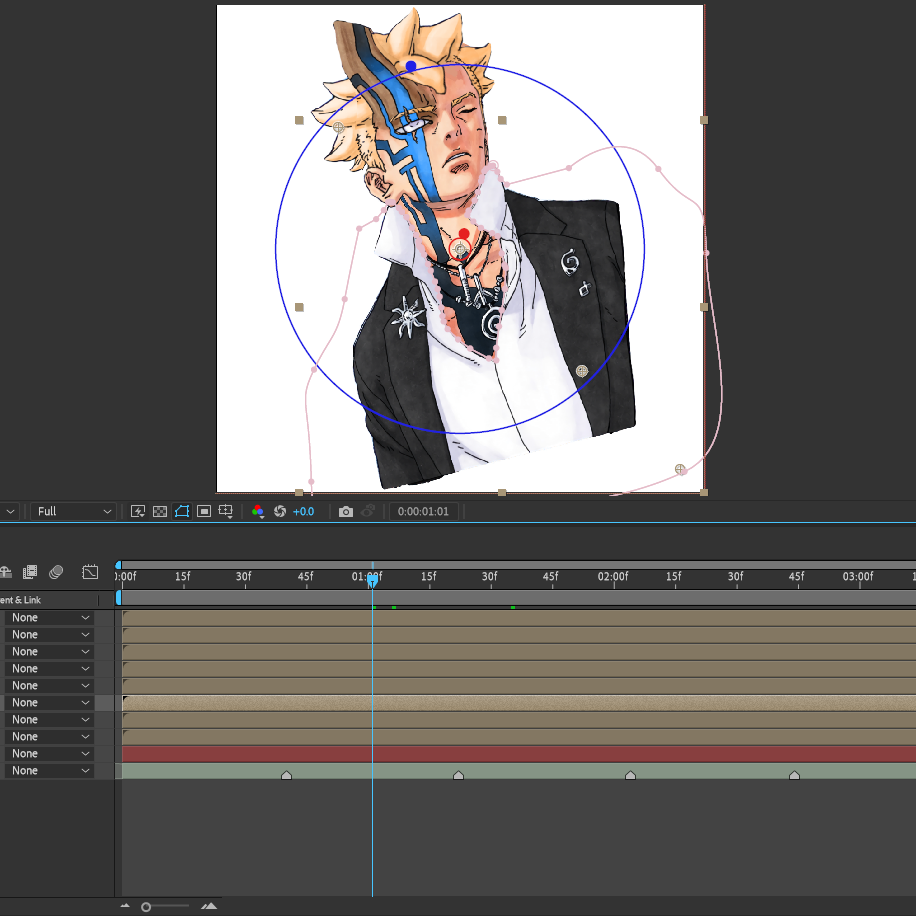
Task: Click the time navigator start handle
Action: coord(118,565)
